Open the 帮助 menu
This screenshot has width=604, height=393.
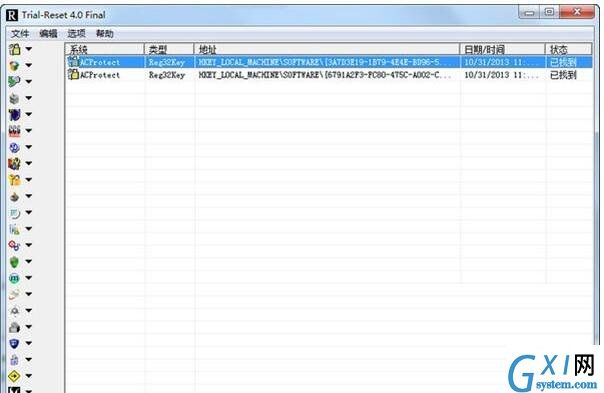[x=105, y=34]
